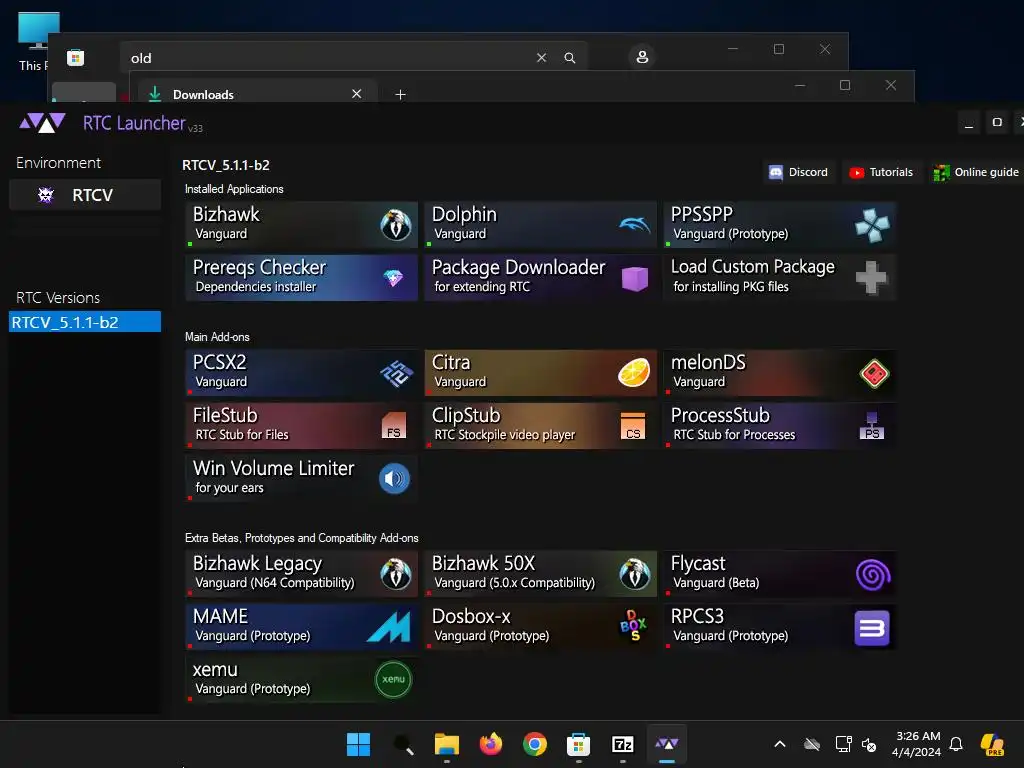1024x768 pixels.
Task: Click the FileStub FS icon
Action: click(x=394, y=426)
